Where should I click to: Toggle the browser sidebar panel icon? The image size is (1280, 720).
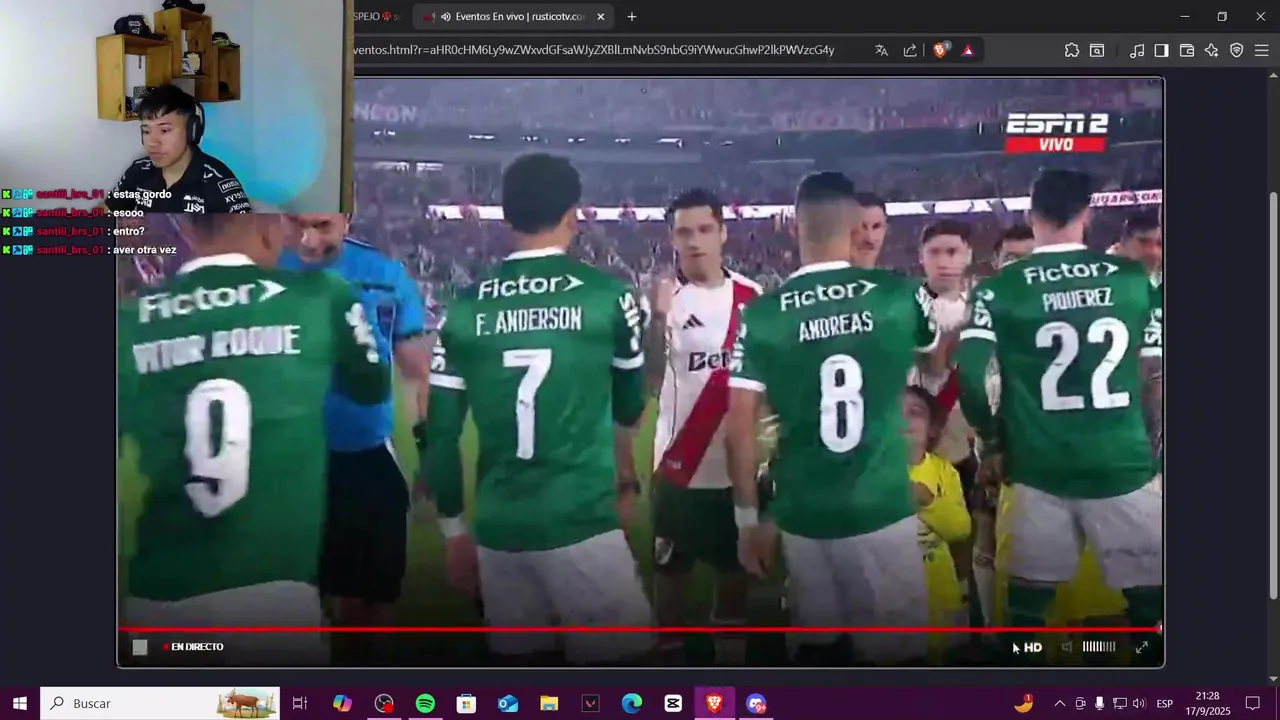pos(1161,50)
